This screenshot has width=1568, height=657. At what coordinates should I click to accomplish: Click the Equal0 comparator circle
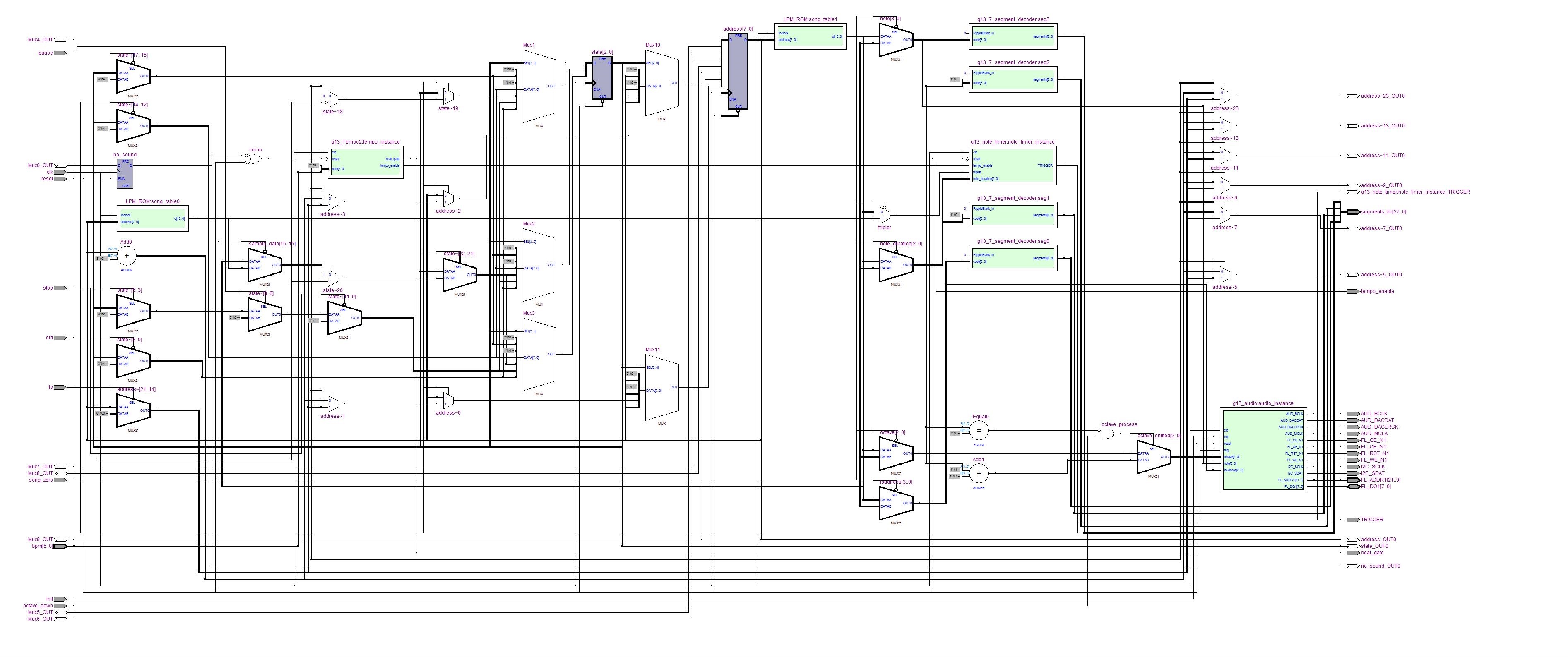click(x=979, y=431)
